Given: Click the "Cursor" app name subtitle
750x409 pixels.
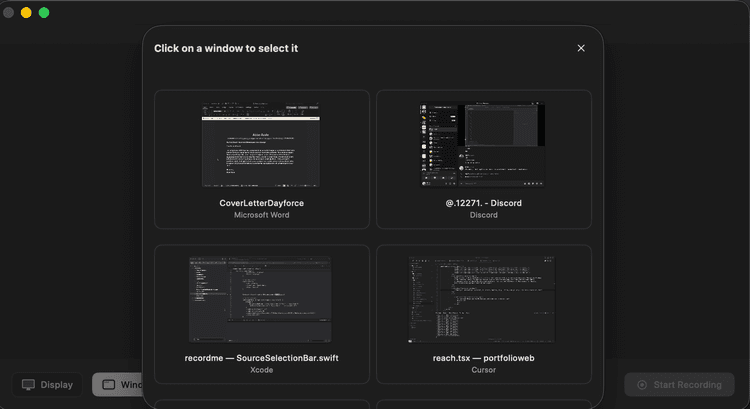Looking at the screenshot, I should coord(483,370).
